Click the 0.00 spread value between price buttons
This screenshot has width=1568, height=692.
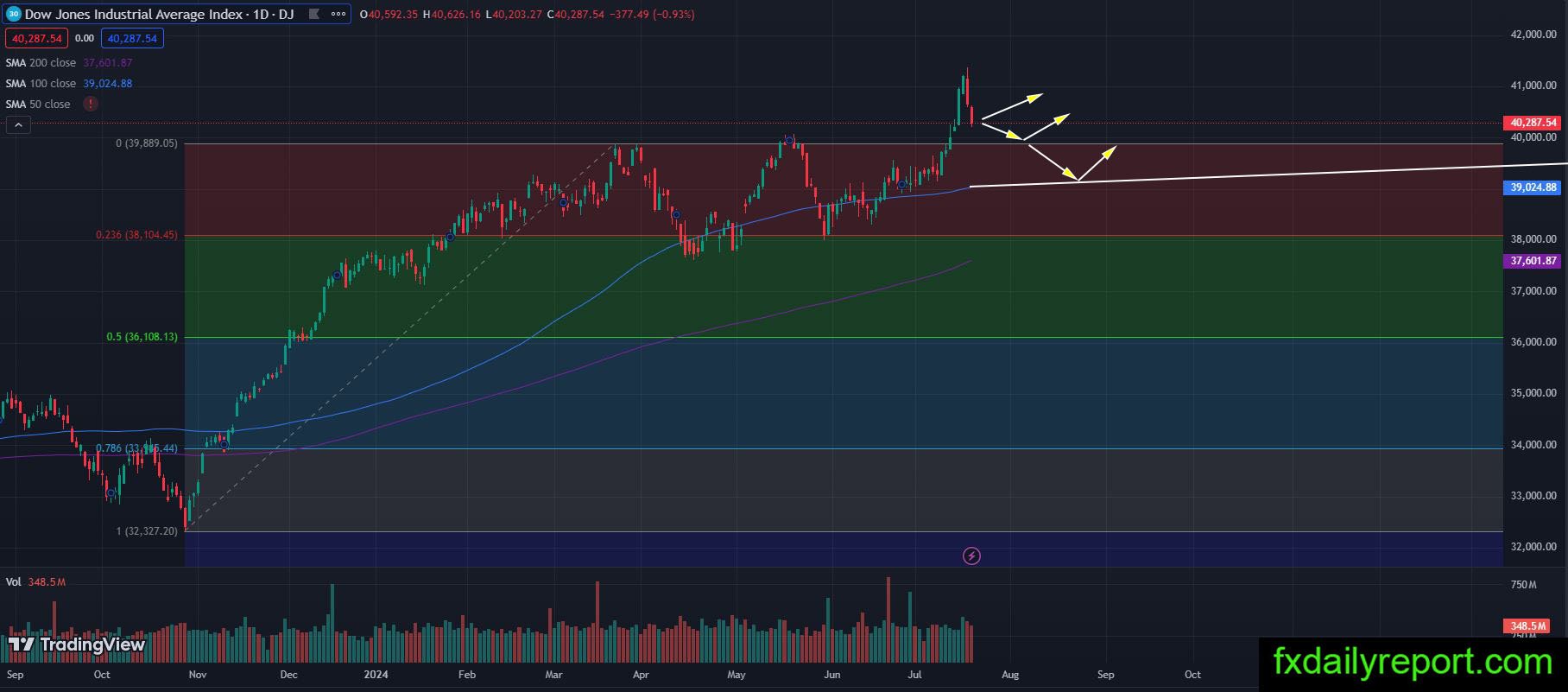pyautogui.click(x=85, y=38)
